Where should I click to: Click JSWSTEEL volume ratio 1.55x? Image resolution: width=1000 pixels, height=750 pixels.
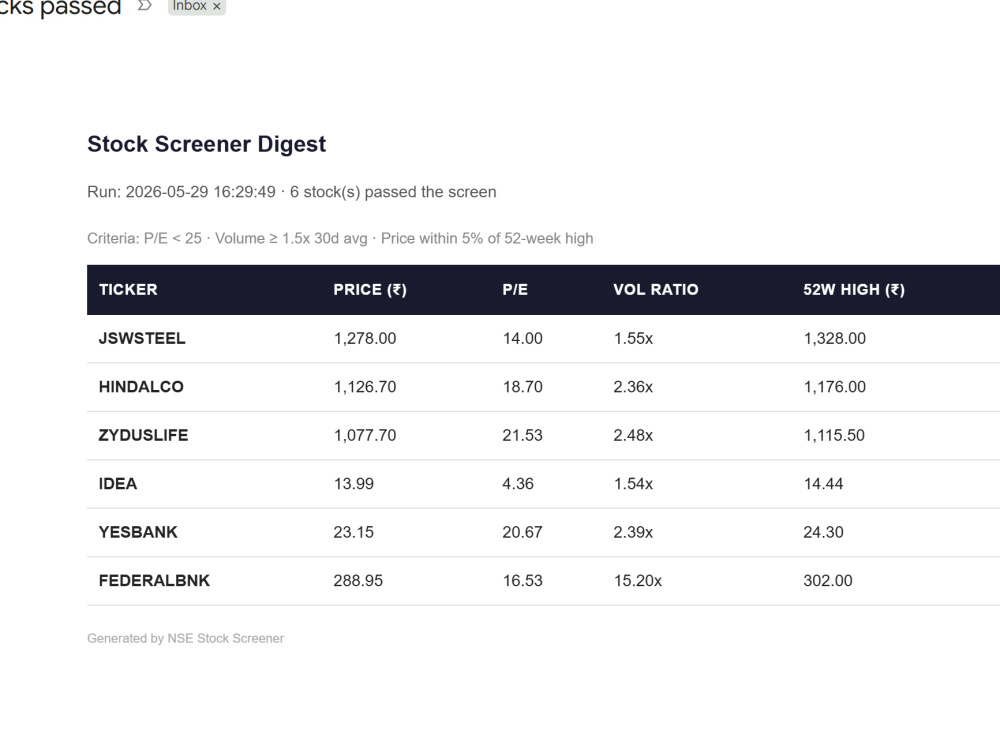click(x=633, y=339)
